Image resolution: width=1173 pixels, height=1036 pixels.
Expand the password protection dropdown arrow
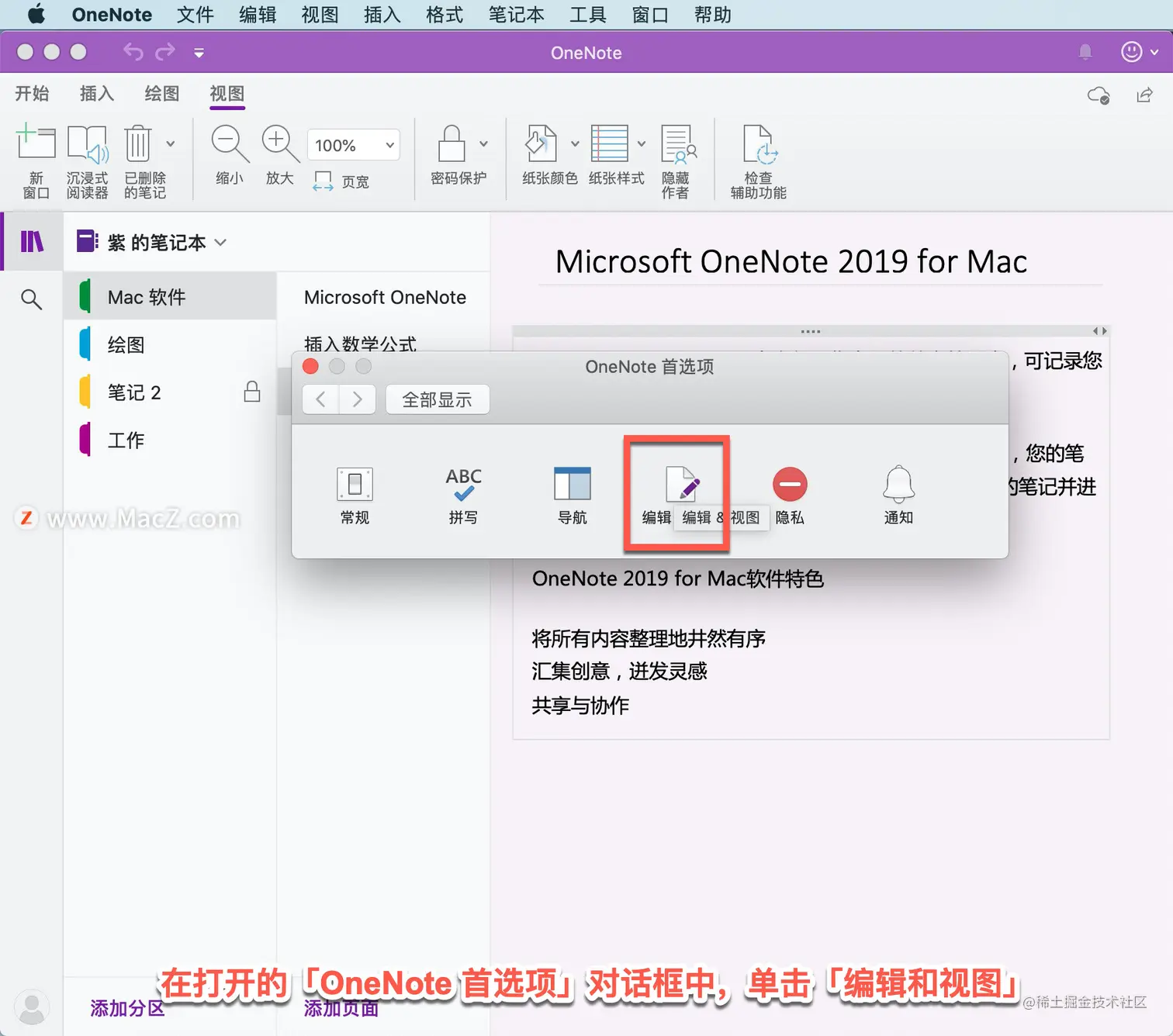point(484,144)
